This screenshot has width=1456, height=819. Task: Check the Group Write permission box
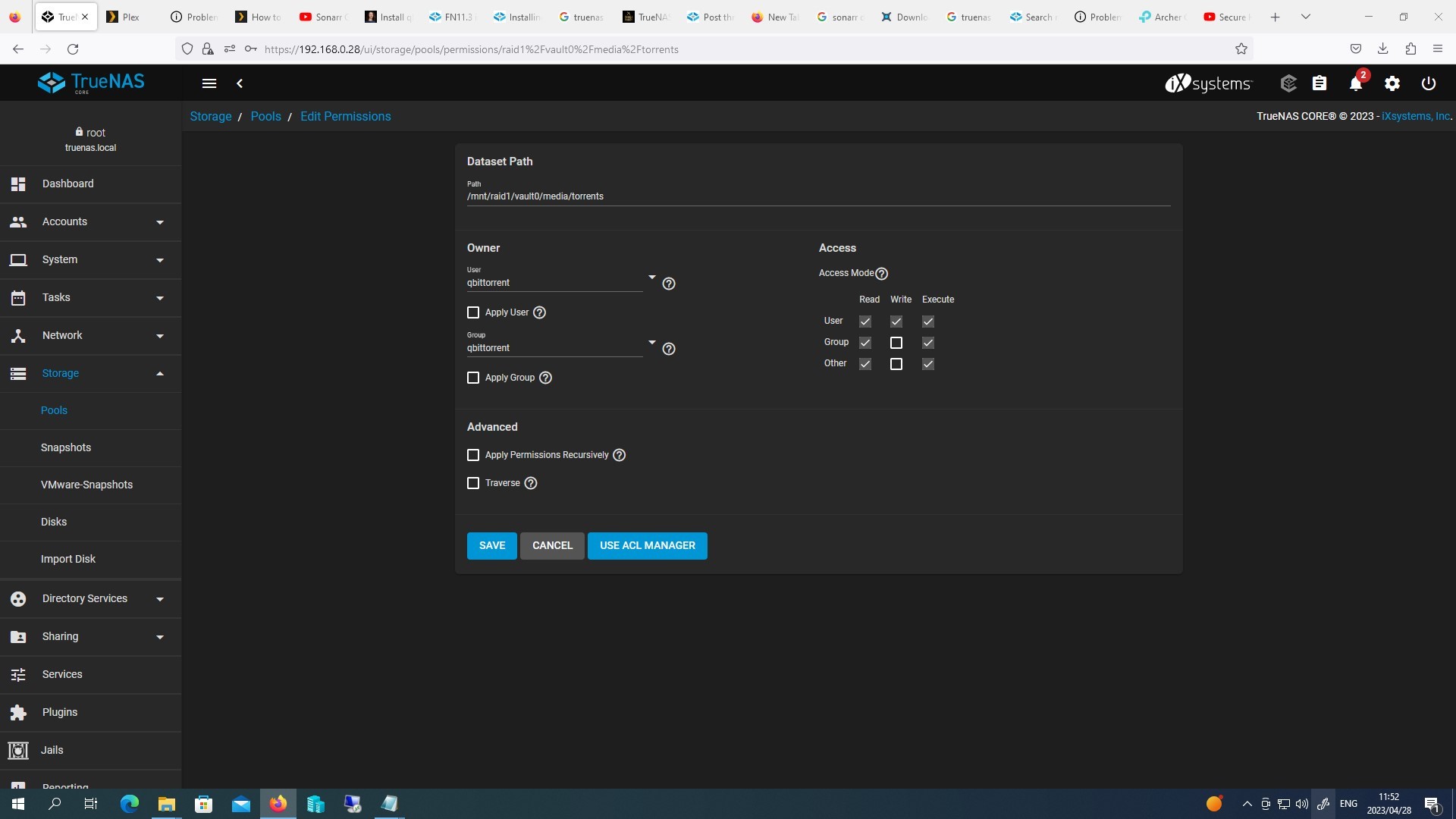coord(896,343)
